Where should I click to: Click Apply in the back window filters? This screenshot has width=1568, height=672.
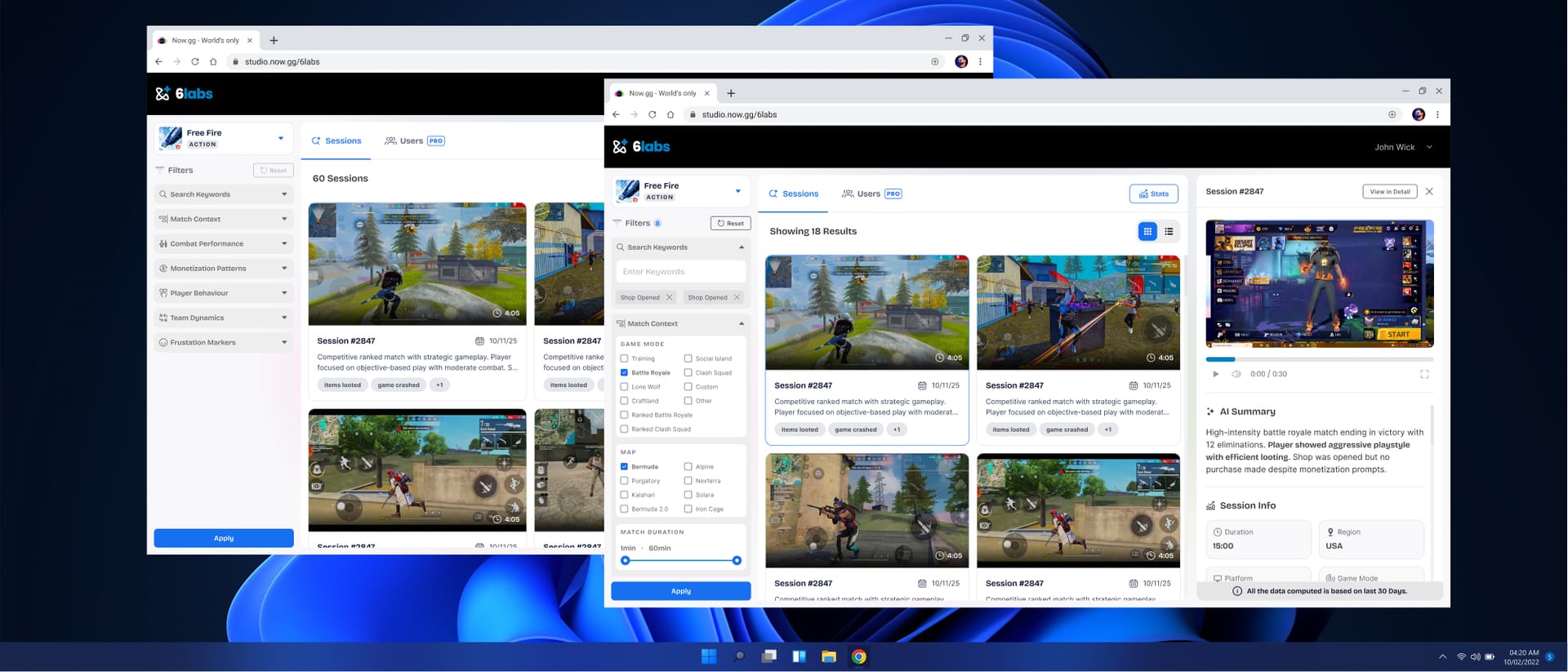[224, 538]
